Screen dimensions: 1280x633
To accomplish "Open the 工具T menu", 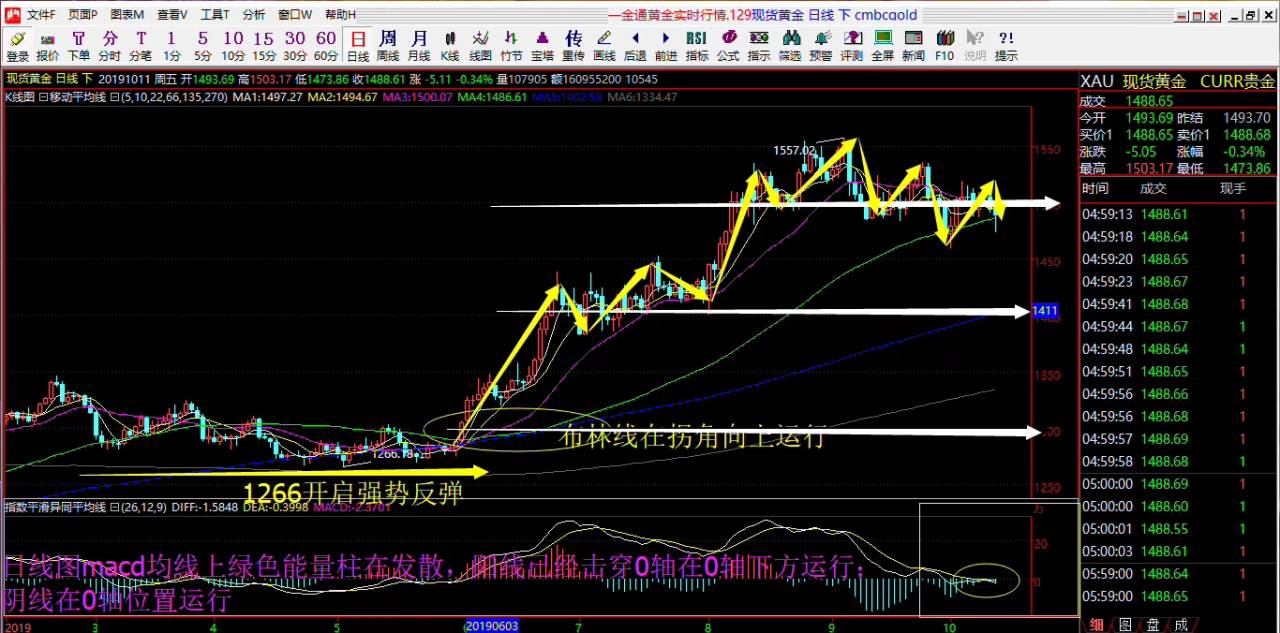I will click(214, 15).
